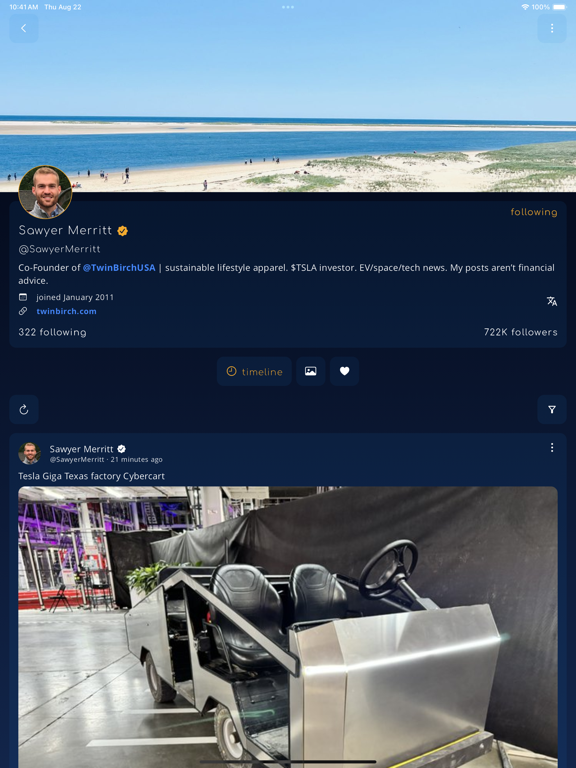The height and width of the screenshot is (768, 576).
Task: Click the @SawyerMerritt profile handle
Action: (59, 249)
